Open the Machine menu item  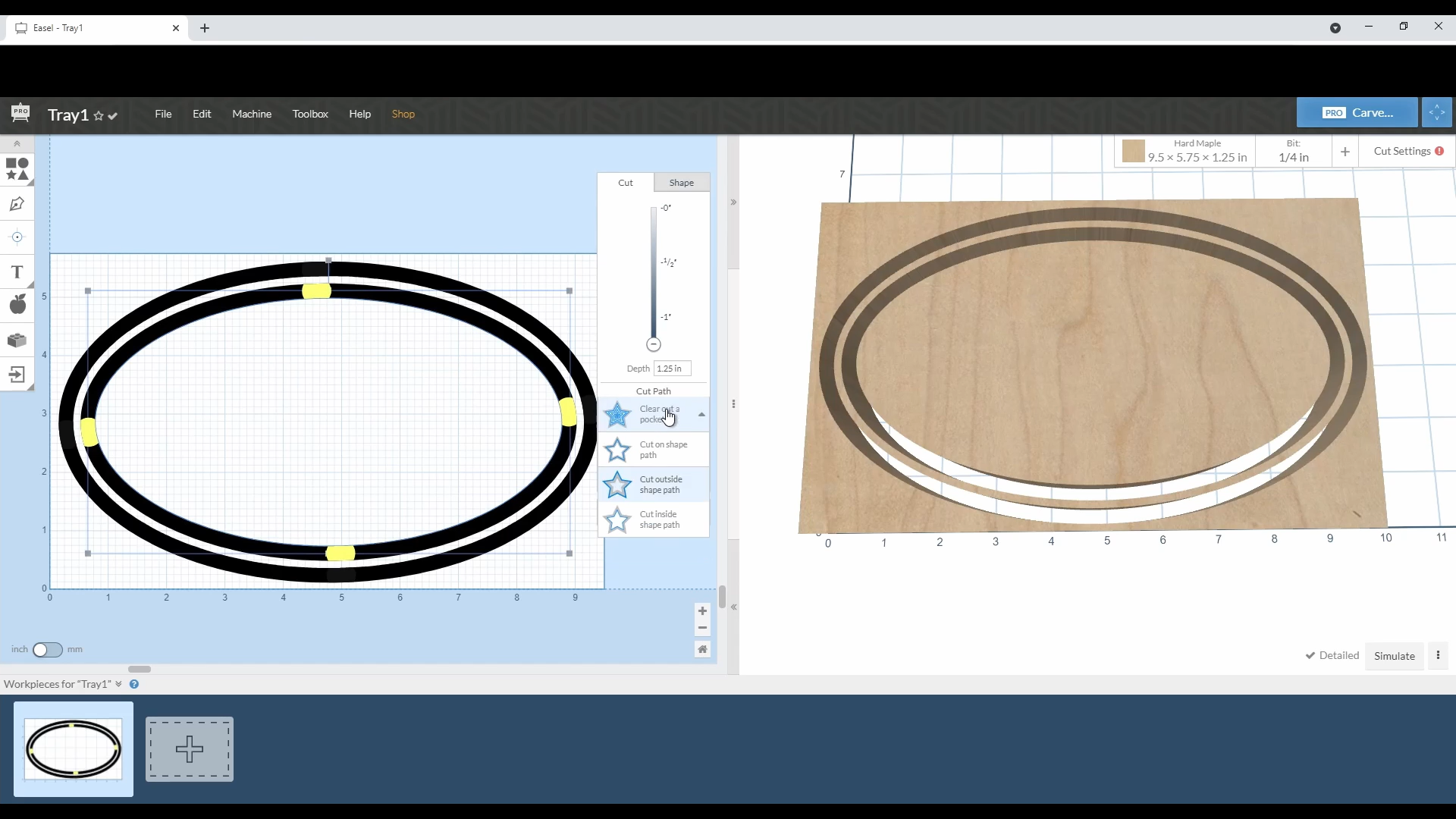point(252,113)
